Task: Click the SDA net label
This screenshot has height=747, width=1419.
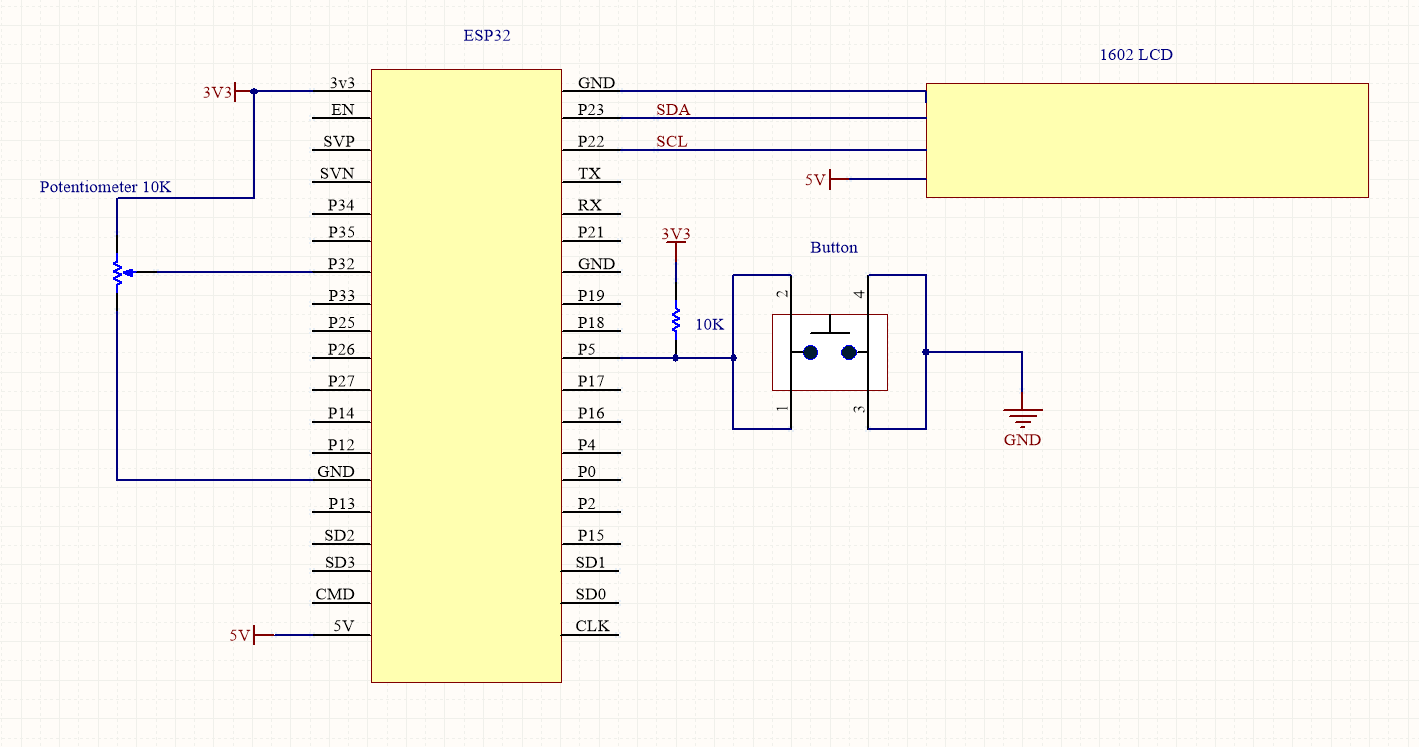Action: [673, 110]
